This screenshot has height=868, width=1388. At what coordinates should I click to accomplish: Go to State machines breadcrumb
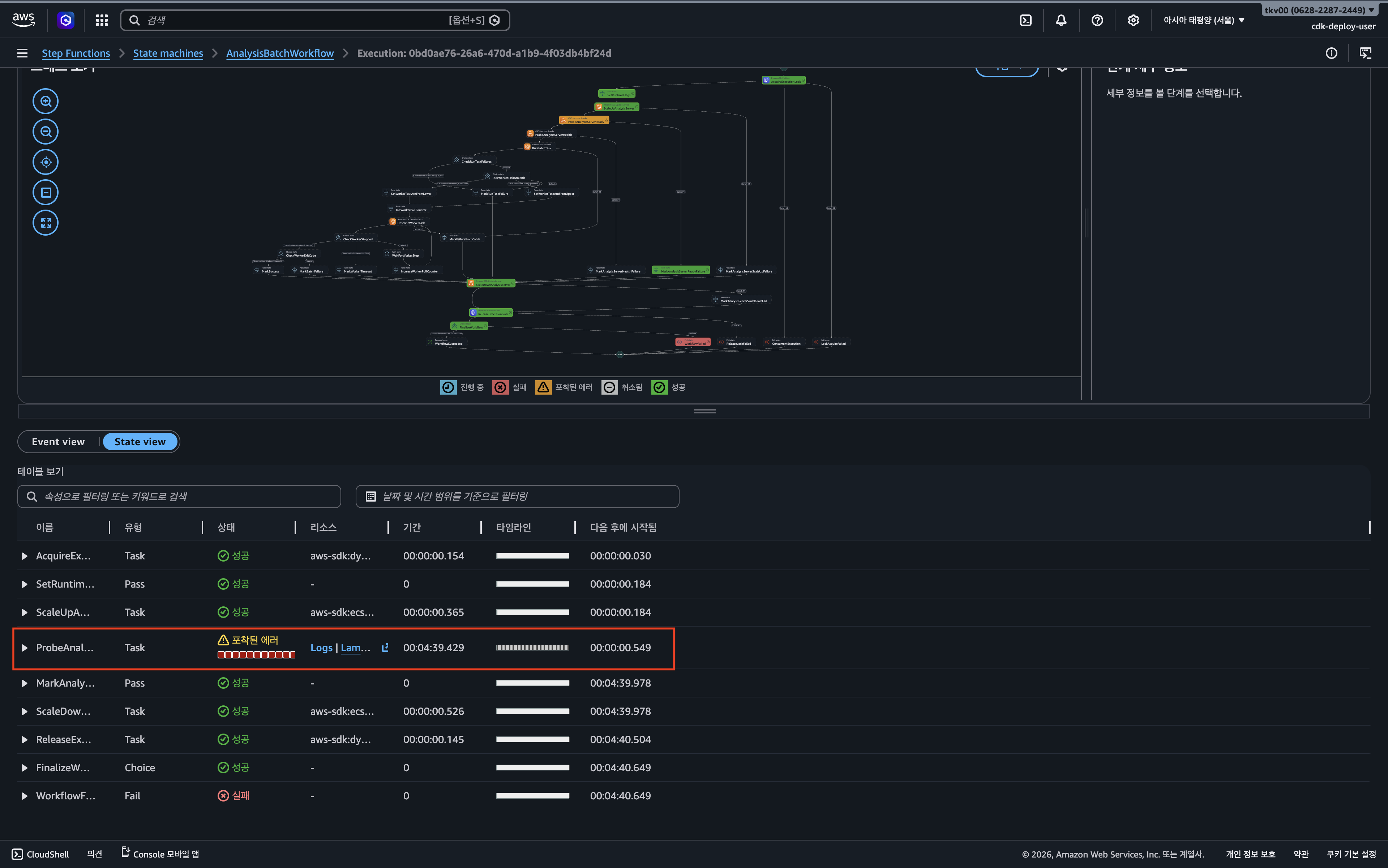(x=168, y=53)
